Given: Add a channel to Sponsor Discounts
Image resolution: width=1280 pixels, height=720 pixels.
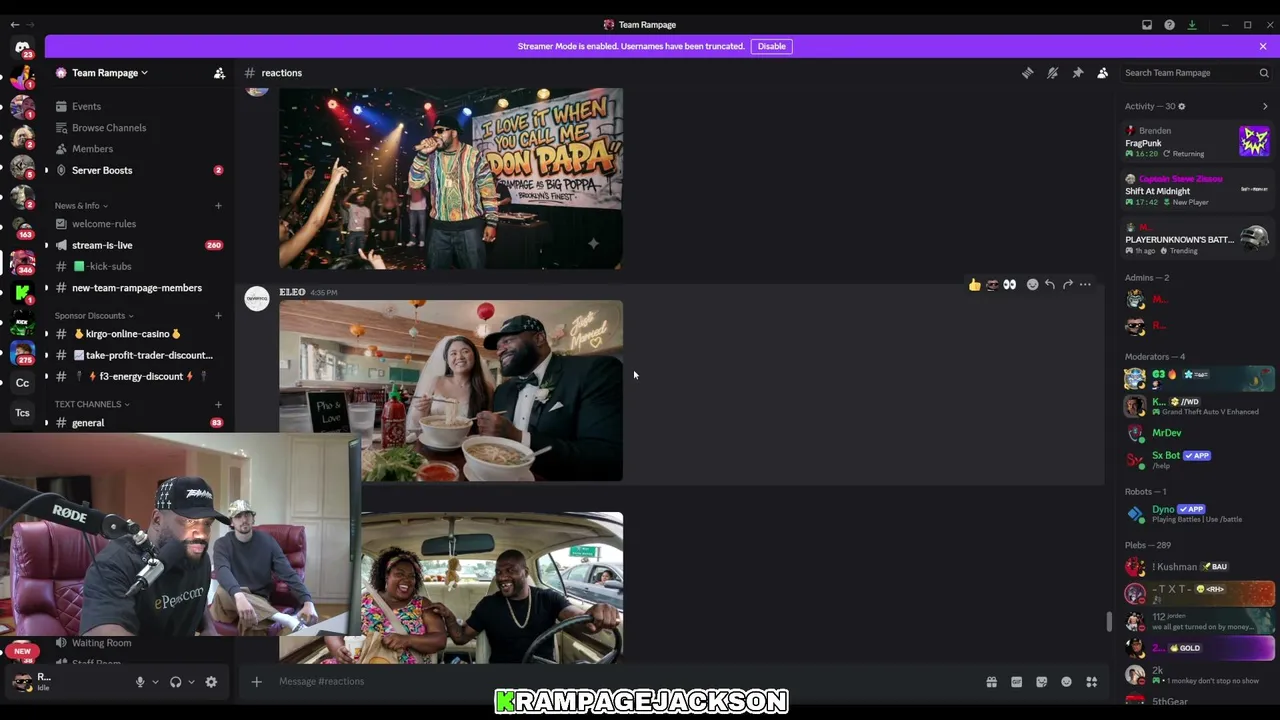Looking at the screenshot, I should 218,316.
